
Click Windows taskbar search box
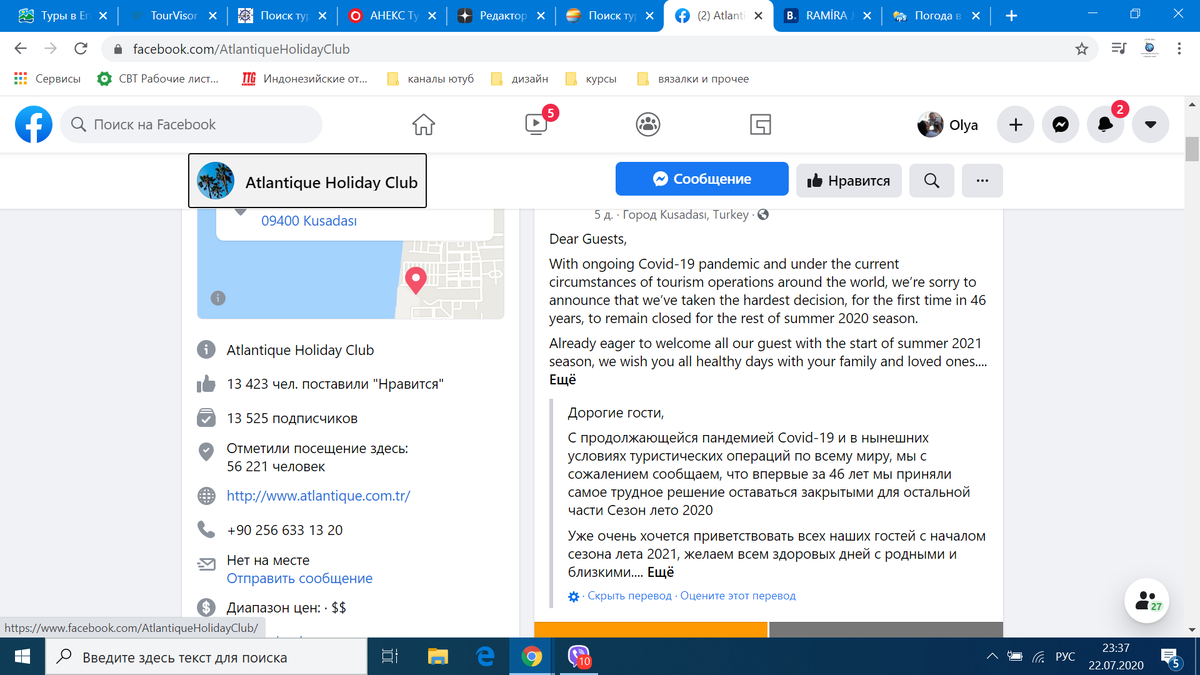(206, 656)
